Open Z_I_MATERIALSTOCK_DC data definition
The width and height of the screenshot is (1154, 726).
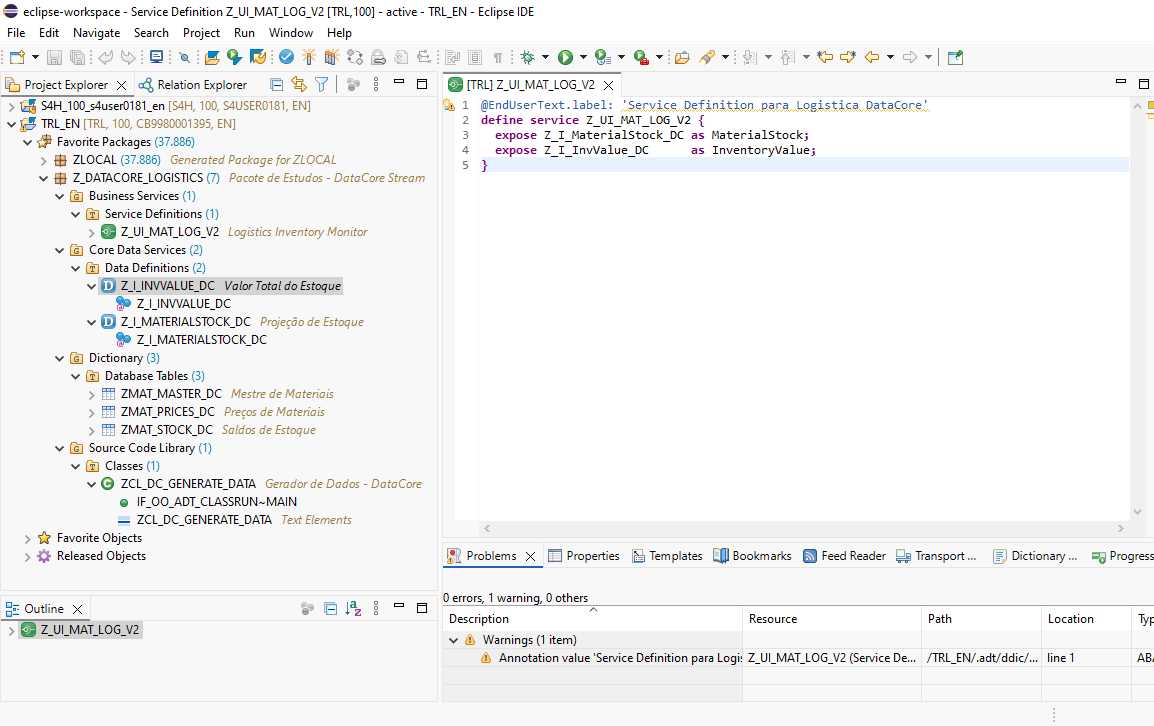click(185, 322)
